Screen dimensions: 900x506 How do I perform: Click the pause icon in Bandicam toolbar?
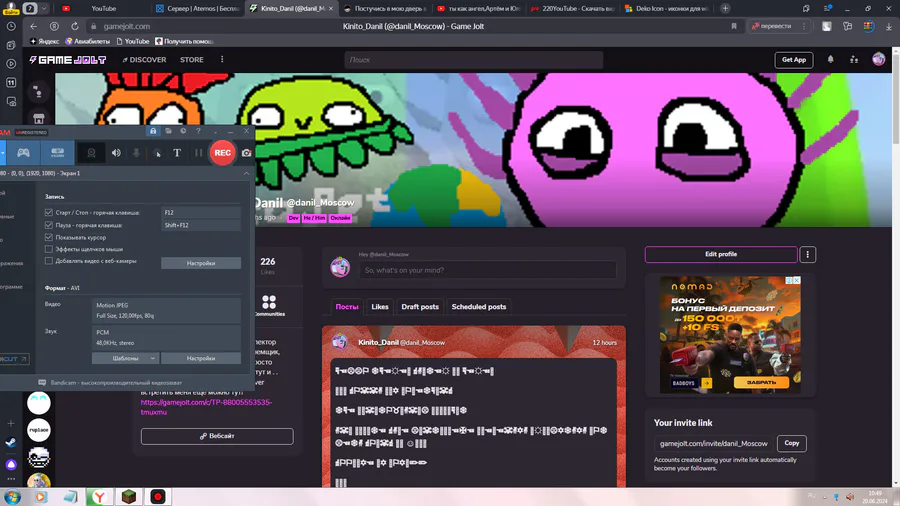199,153
